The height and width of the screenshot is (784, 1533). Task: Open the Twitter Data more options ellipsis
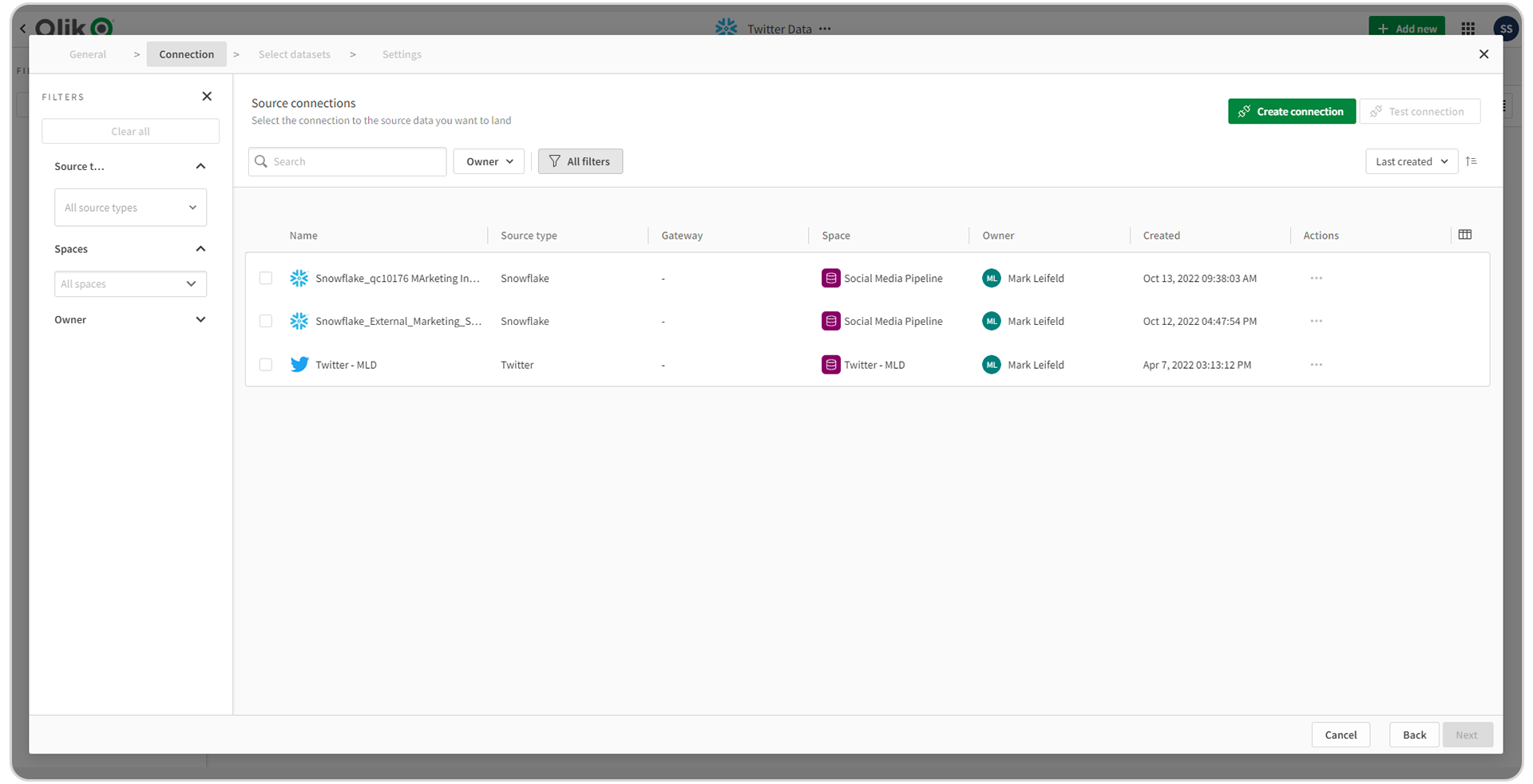pyautogui.click(x=825, y=29)
